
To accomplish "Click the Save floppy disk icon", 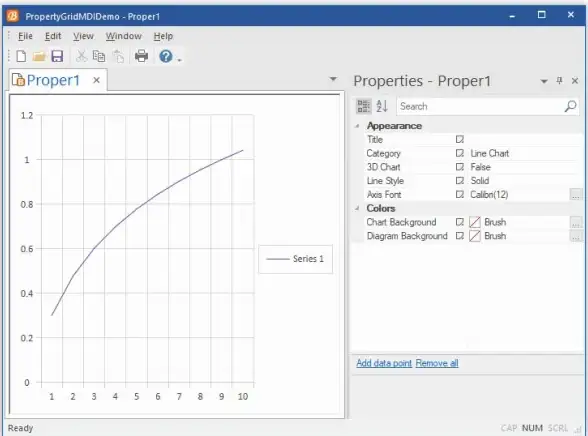I will (x=57, y=57).
